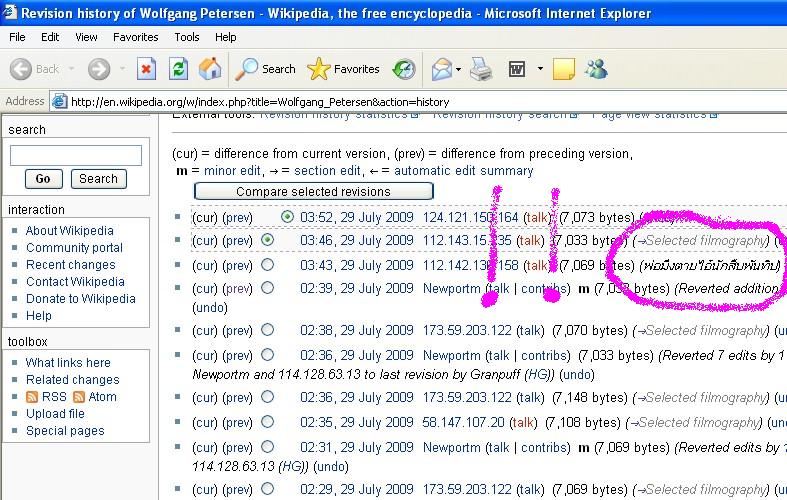Open the Special pages link
This screenshot has width=787, height=500.
[65, 431]
